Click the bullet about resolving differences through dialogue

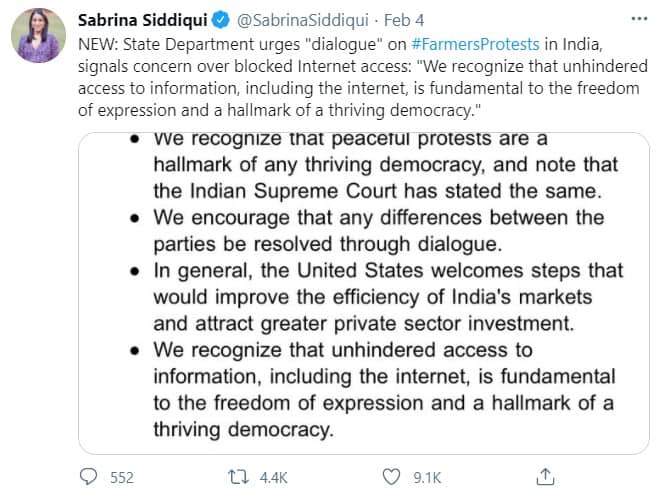click(x=380, y=230)
